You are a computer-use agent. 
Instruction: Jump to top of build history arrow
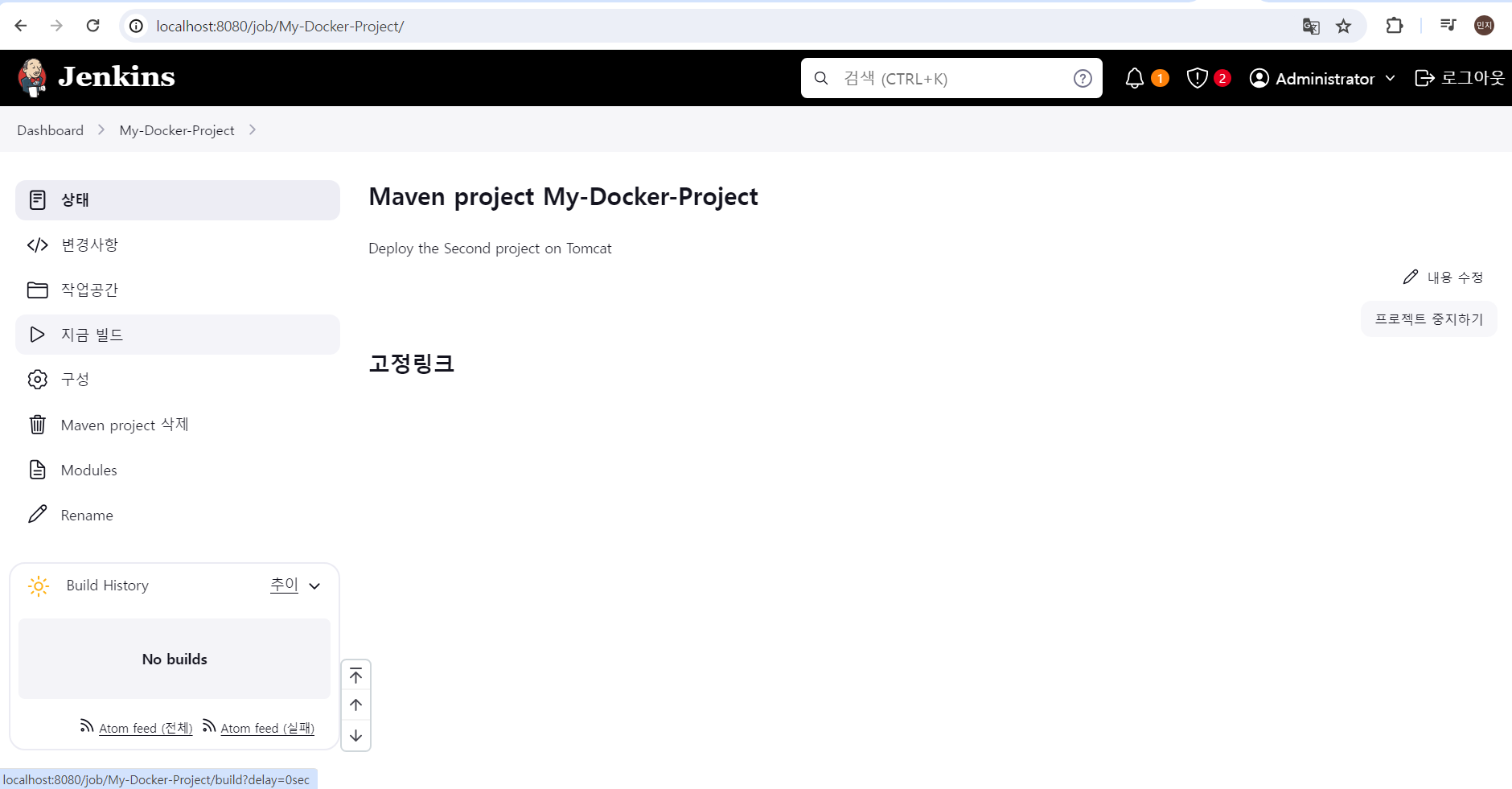(356, 676)
